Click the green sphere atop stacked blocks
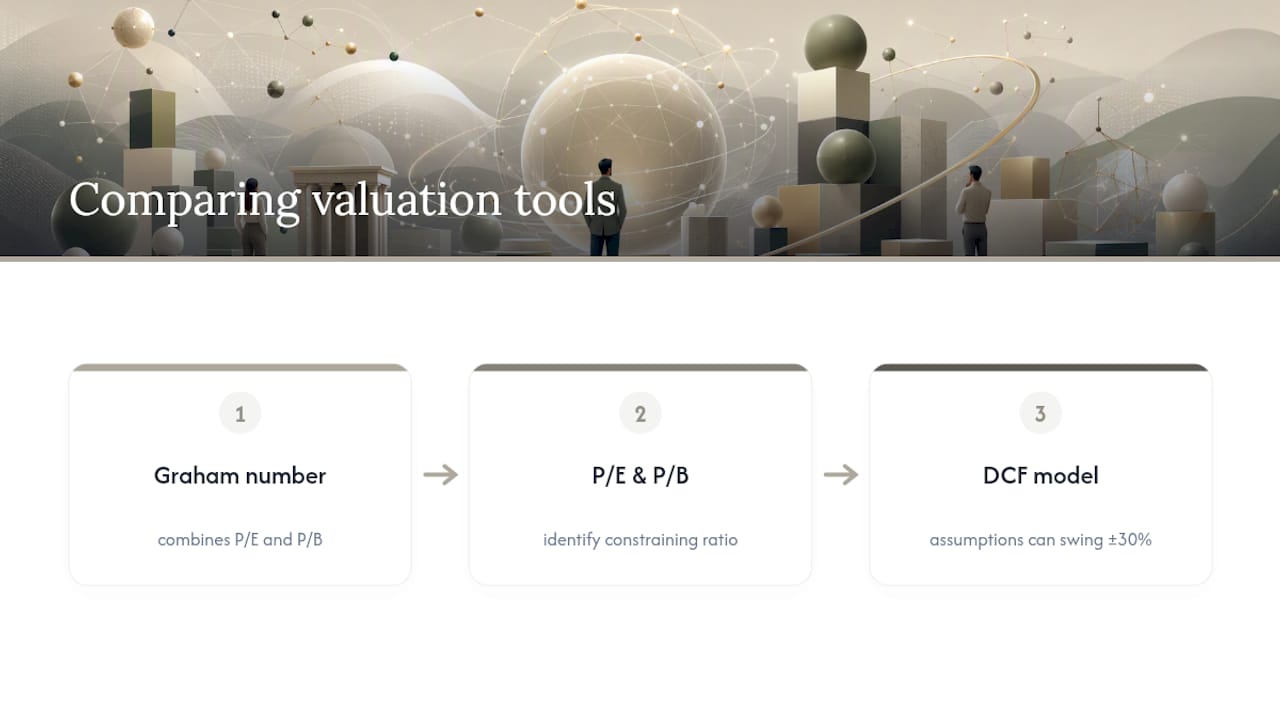This screenshot has width=1280, height=720. (835, 43)
